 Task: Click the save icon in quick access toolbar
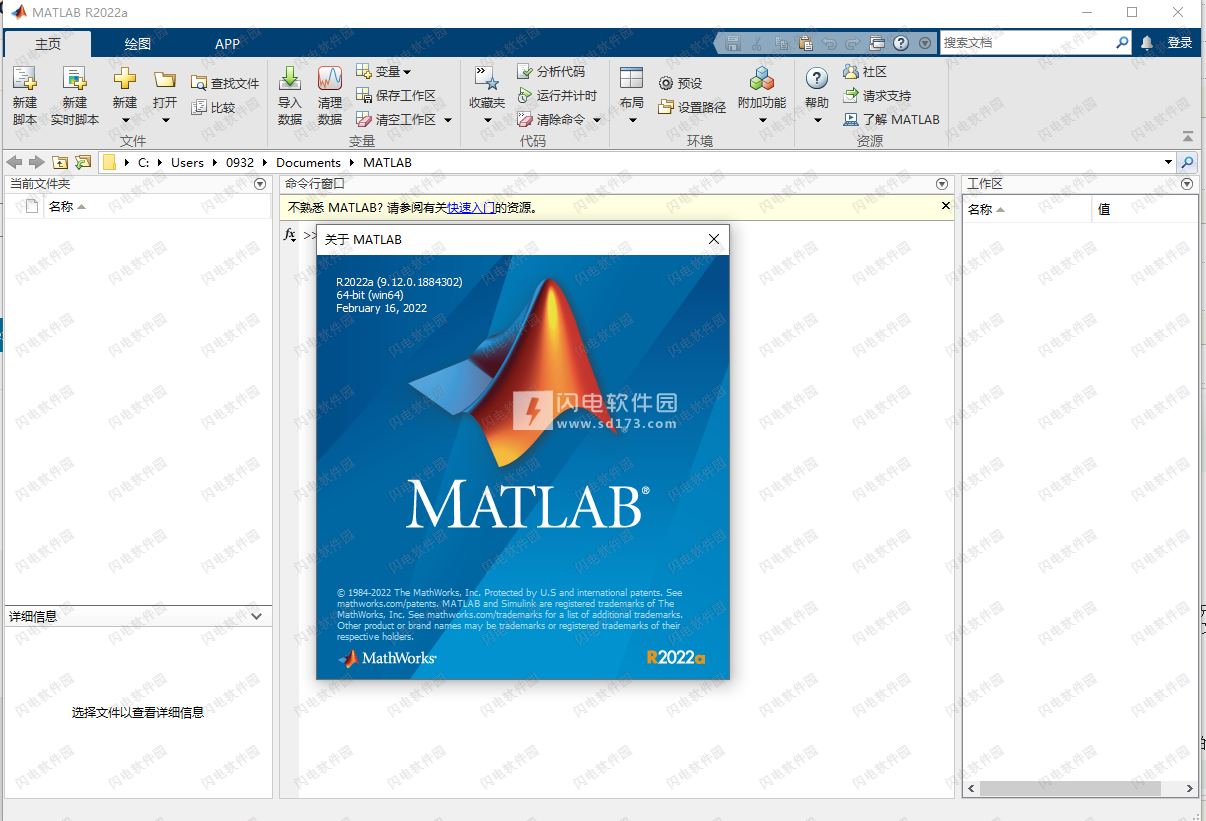tap(733, 43)
